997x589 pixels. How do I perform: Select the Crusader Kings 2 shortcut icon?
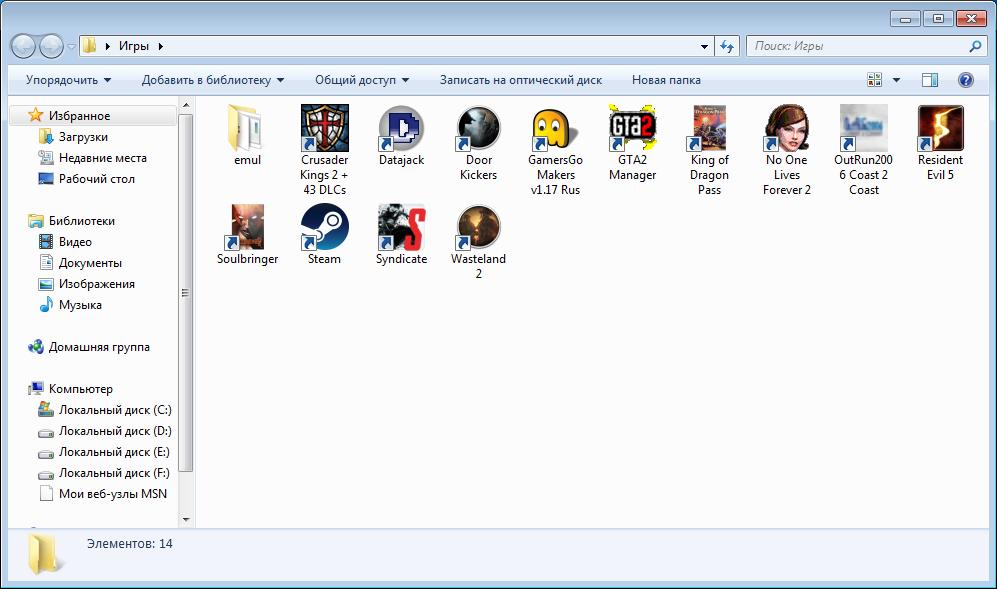click(324, 128)
